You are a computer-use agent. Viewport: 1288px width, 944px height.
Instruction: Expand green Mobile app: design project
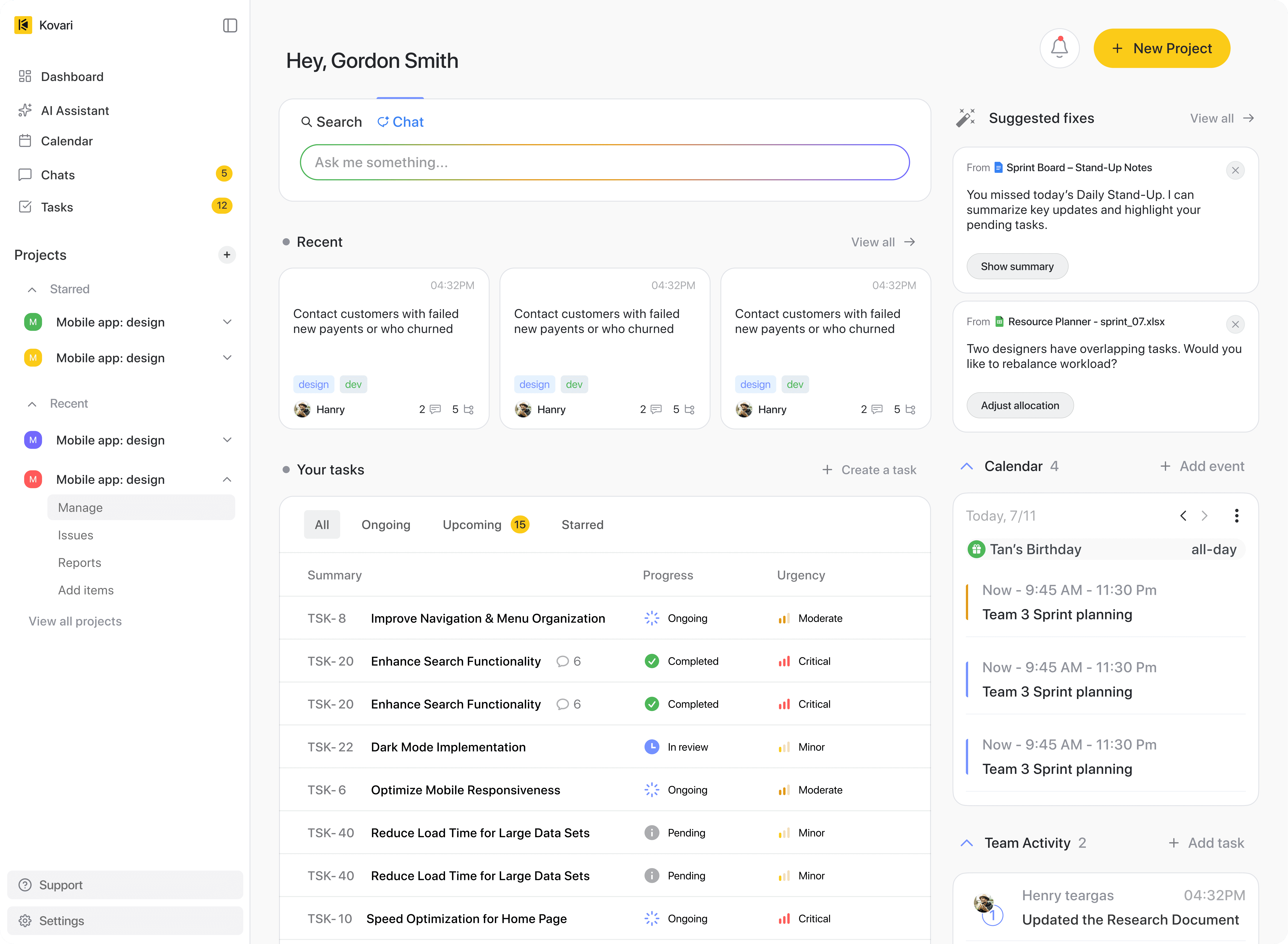[x=227, y=322]
